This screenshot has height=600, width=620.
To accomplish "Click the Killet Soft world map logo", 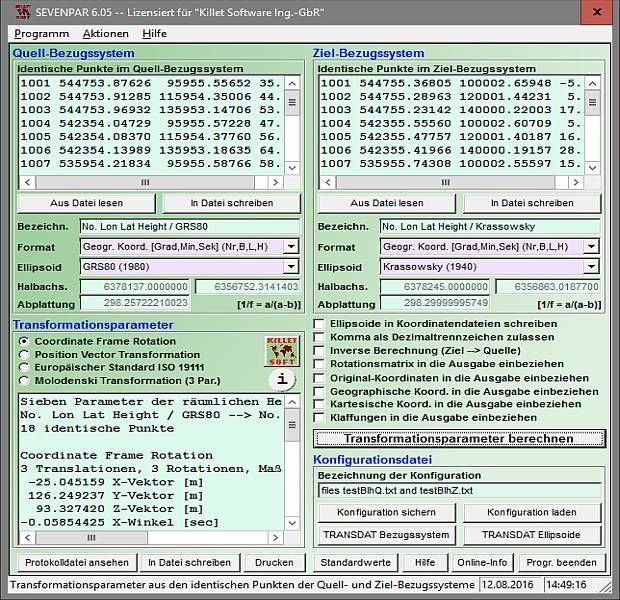I will tap(282, 351).
